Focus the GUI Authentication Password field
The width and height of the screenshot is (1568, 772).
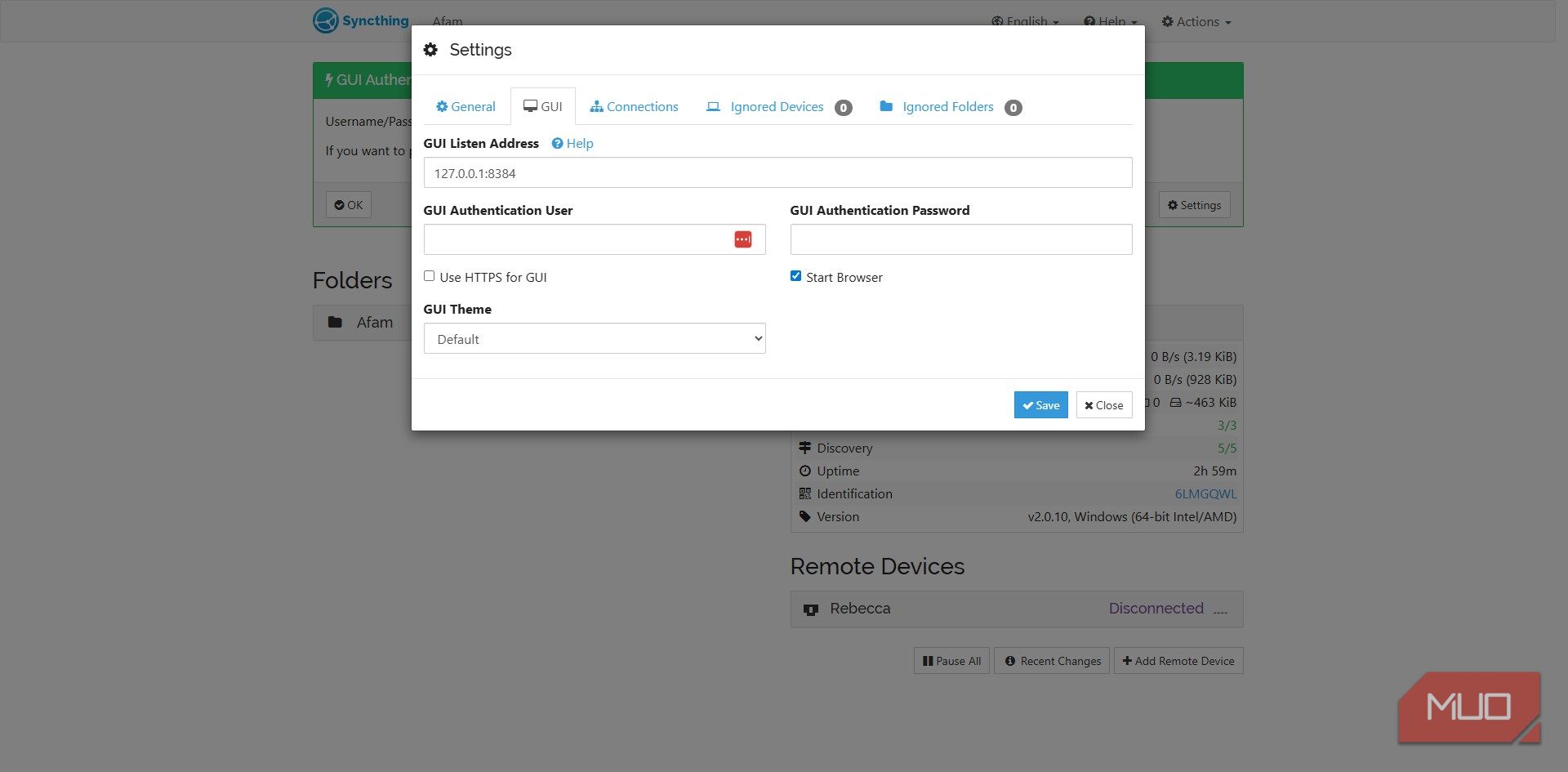click(x=960, y=239)
